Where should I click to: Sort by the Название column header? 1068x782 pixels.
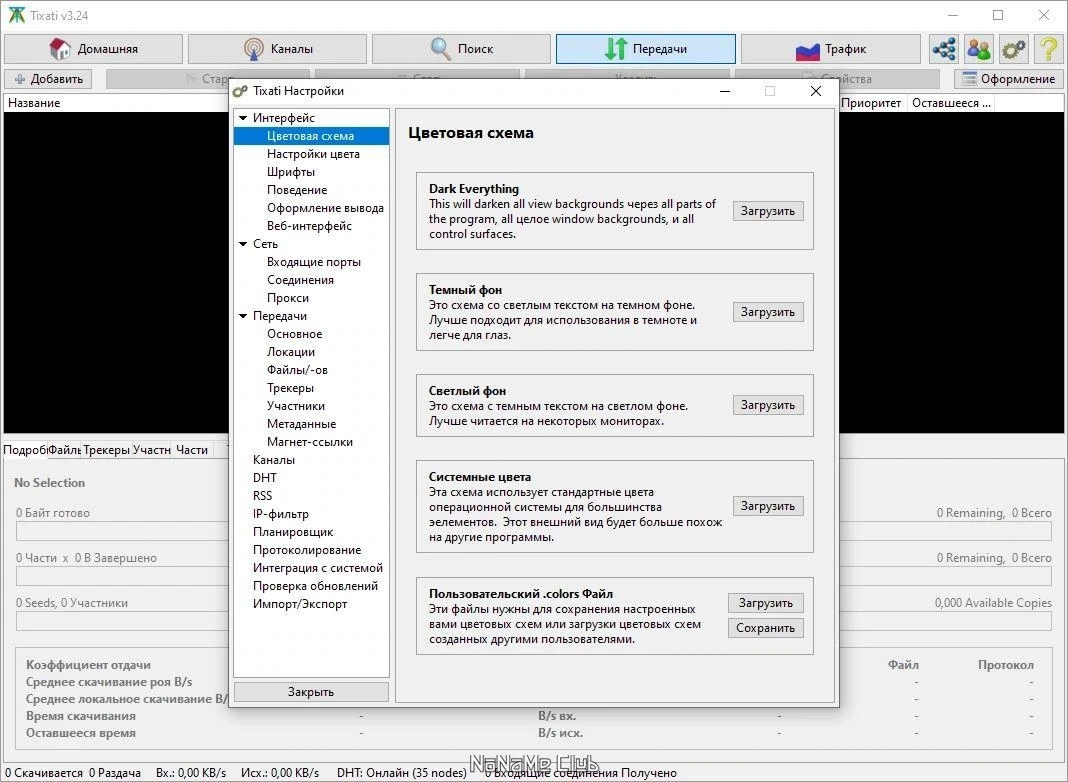tap(116, 103)
